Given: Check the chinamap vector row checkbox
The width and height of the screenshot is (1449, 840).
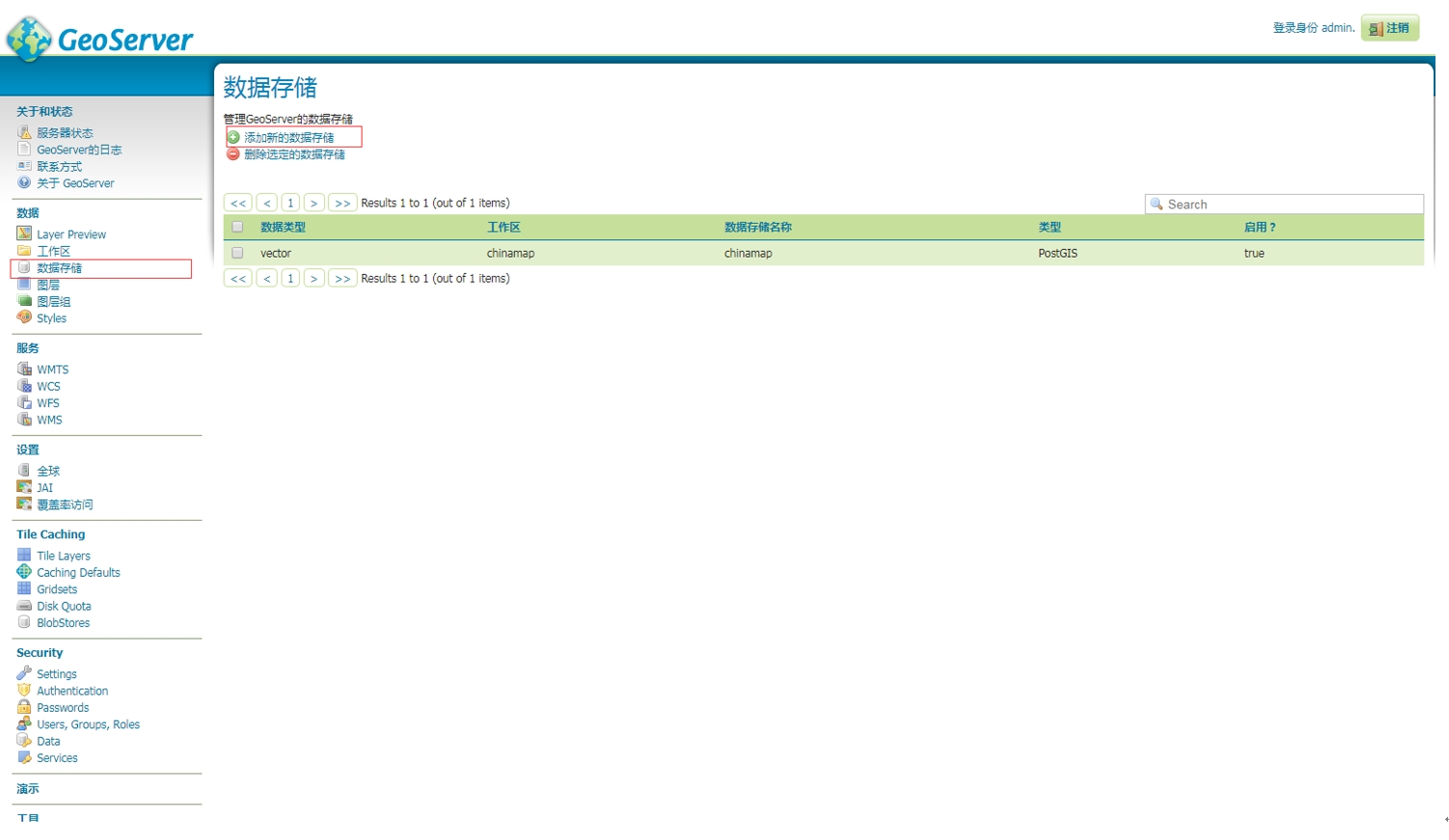Looking at the screenshot, I should click(237, 253).
